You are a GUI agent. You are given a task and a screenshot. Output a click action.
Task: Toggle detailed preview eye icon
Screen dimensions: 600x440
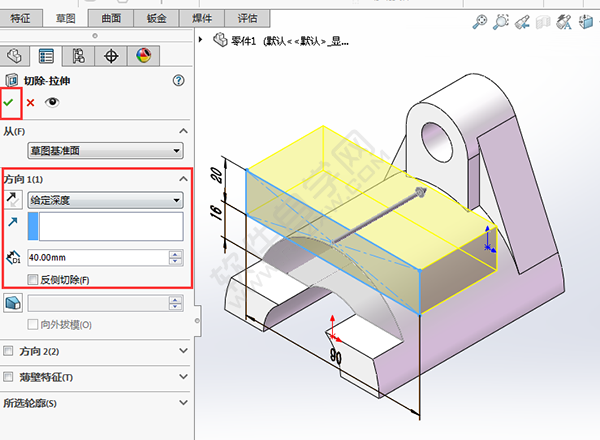[x=52, y=102]
